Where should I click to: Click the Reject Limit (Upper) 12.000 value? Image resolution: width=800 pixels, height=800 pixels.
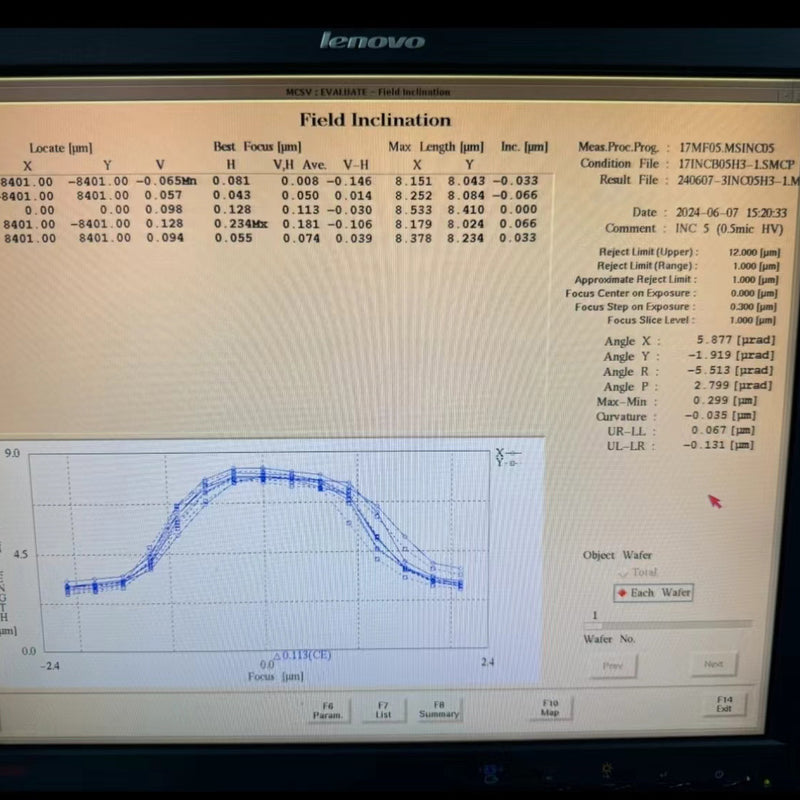(754, 252)
